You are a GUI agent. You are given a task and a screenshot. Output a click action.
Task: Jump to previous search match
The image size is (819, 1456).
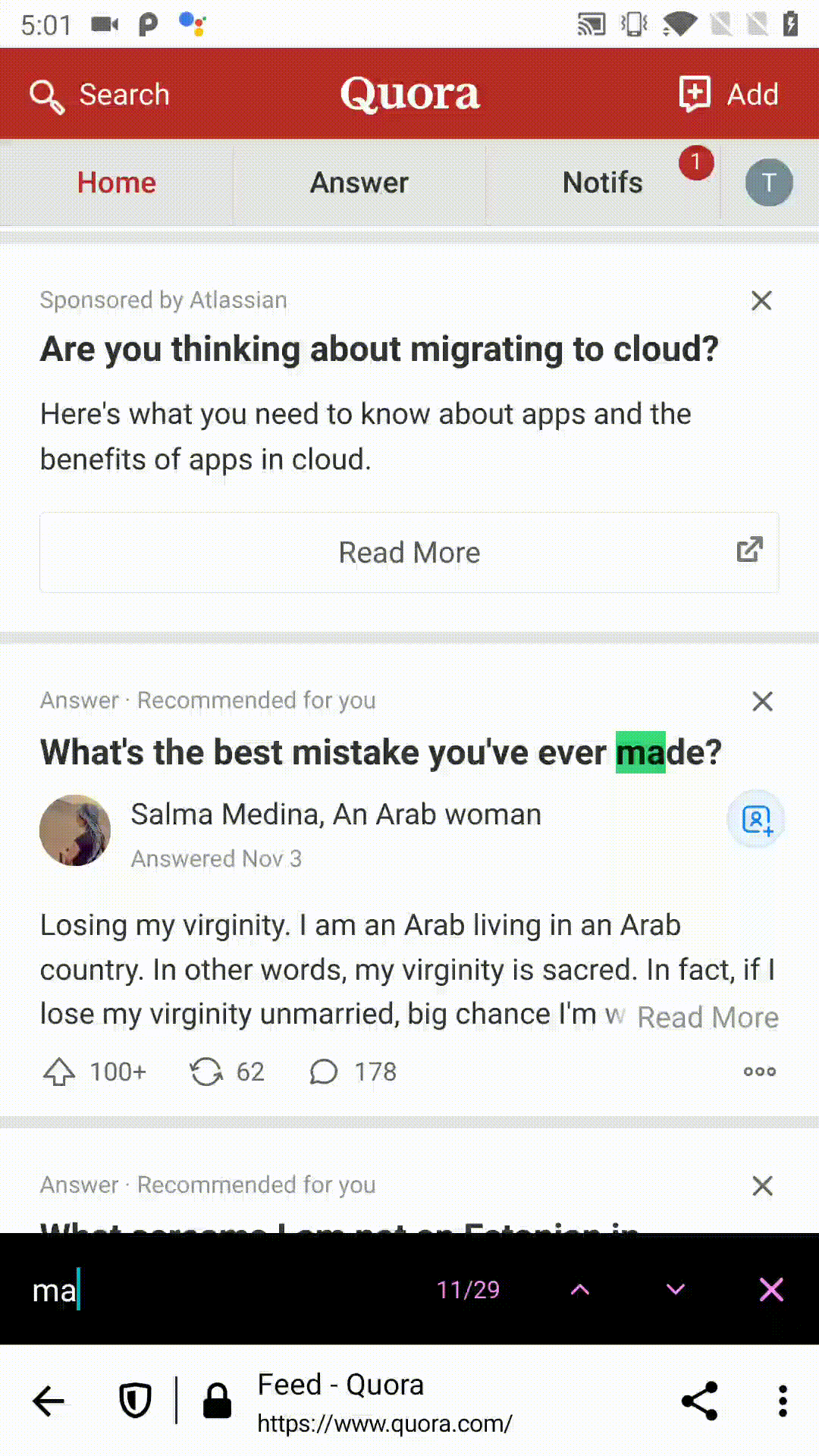(x=580, y=1289)
